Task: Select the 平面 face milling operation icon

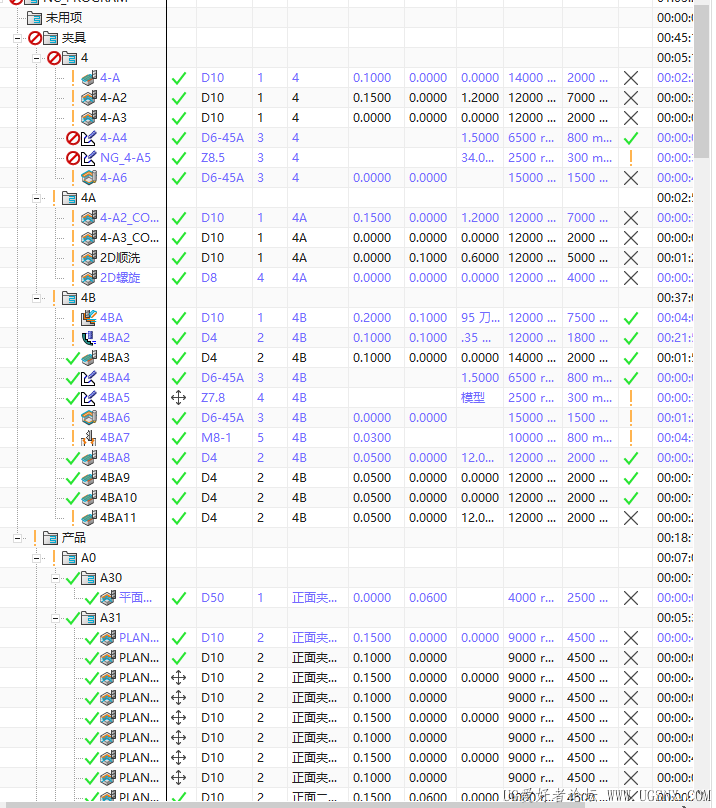Action: (108, 598)
